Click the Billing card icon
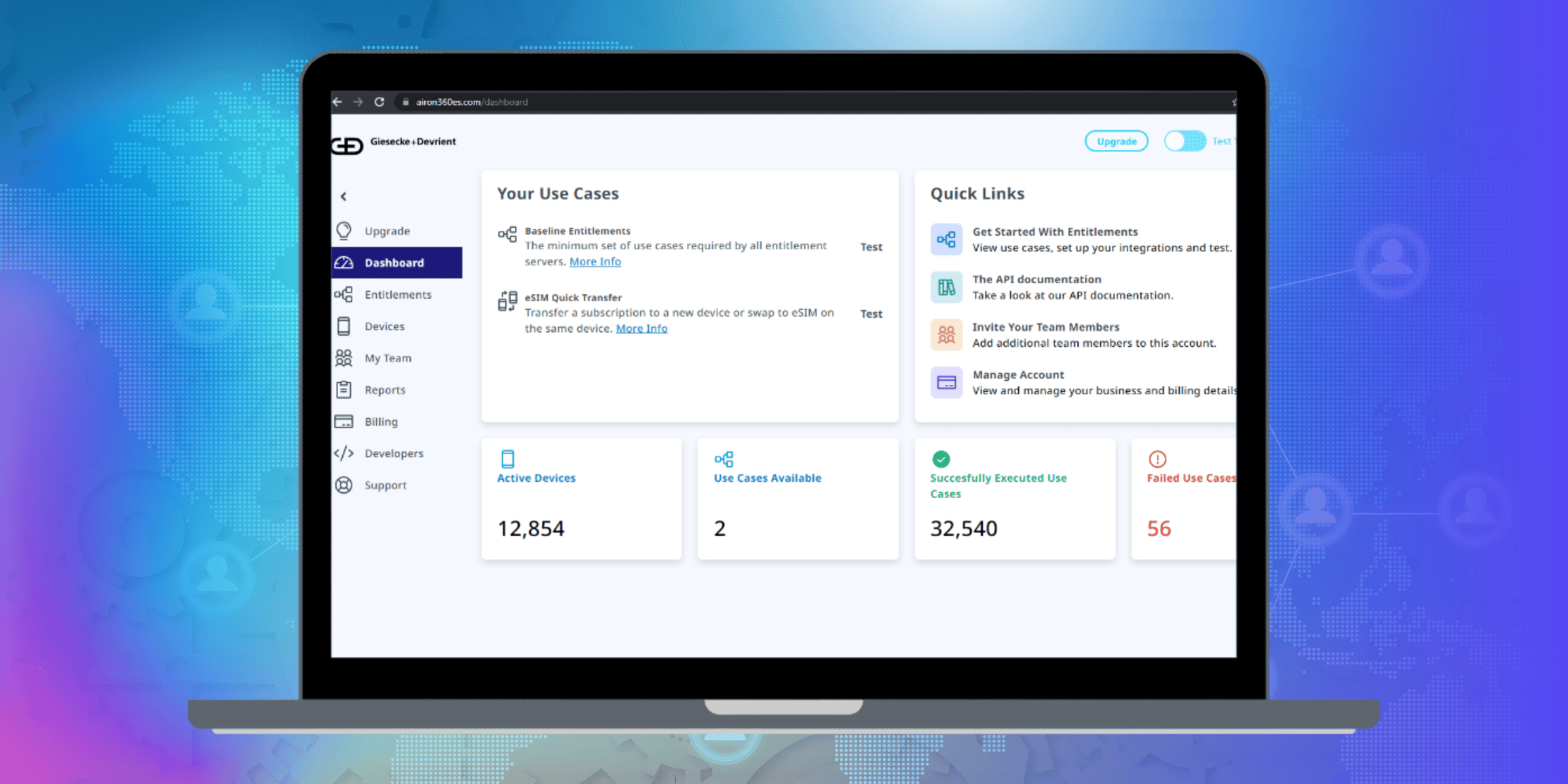 tap(345, 422)
